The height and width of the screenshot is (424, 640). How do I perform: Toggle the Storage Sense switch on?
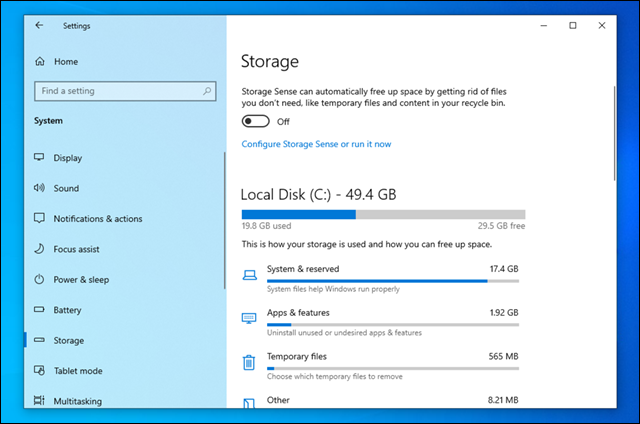coord(256,121)
